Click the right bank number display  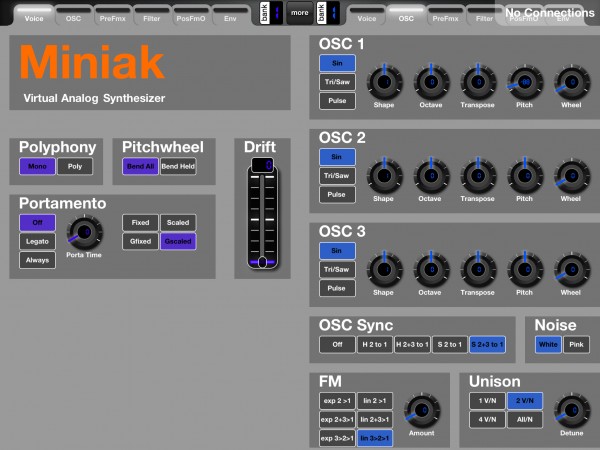point(333,13)
